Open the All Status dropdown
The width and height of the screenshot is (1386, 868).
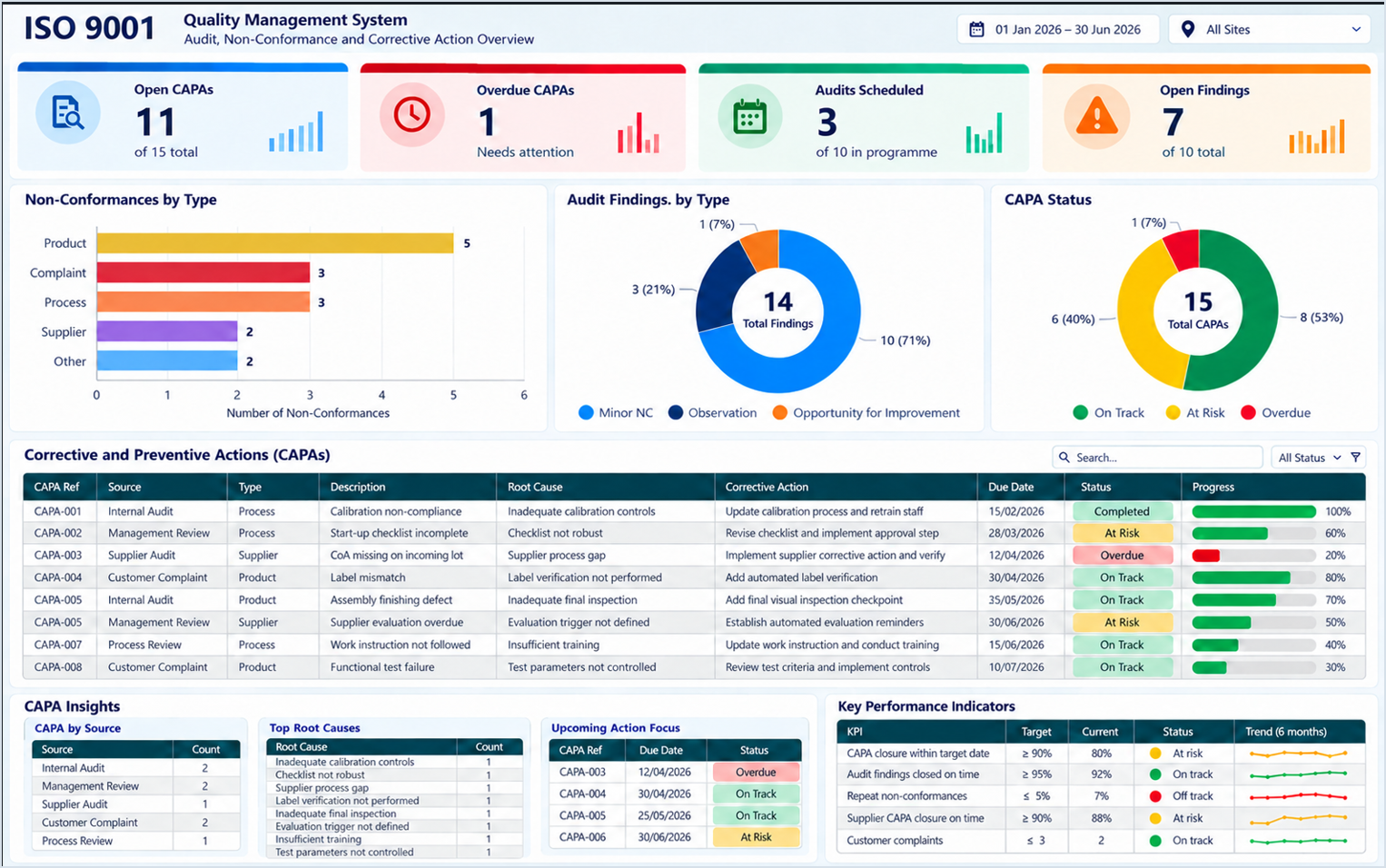[1309, 458]
